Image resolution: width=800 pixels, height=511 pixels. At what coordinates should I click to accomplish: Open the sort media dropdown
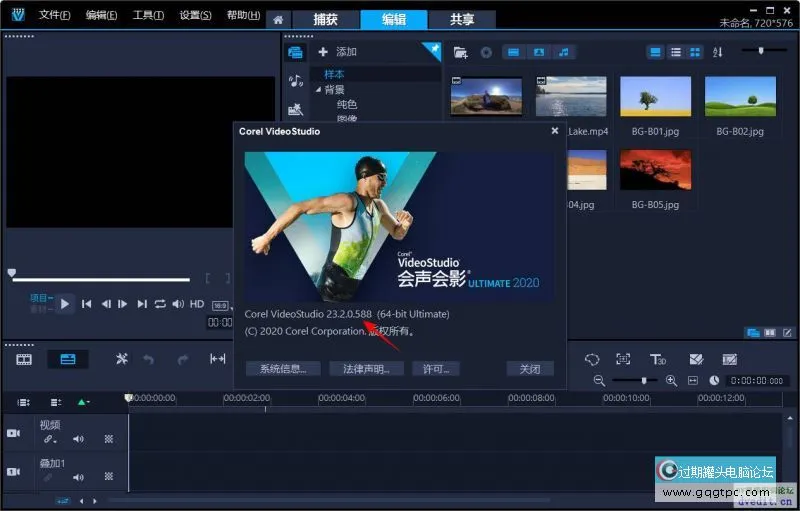point(717,52)
